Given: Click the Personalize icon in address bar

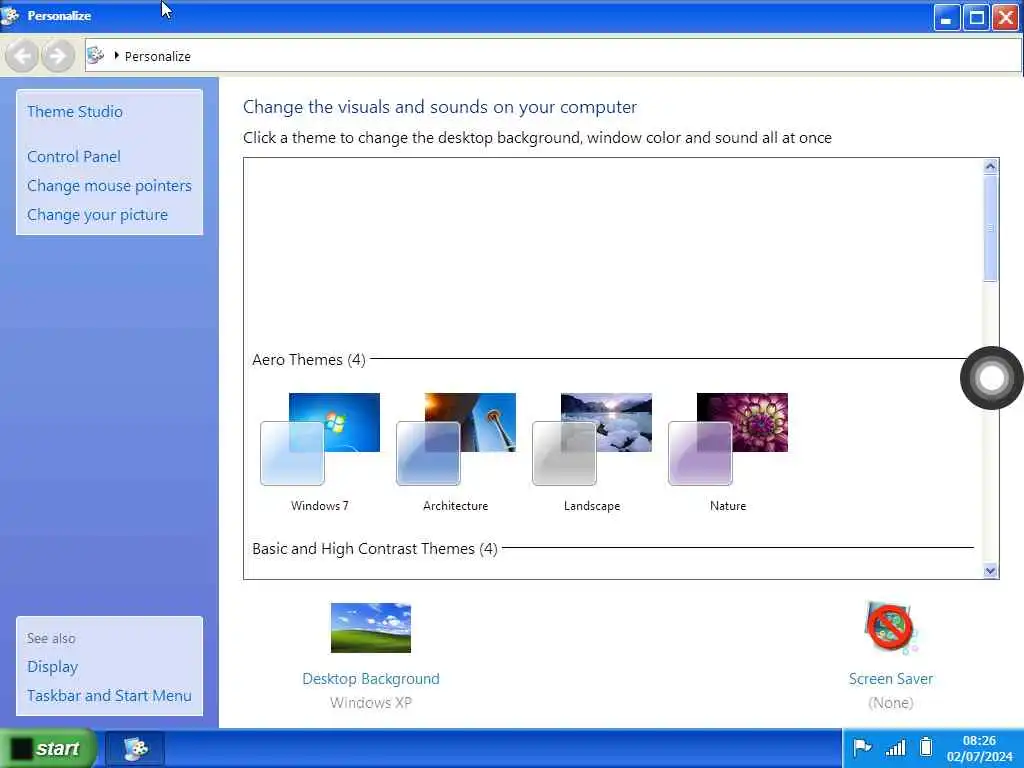Looking at the screenshot, I should pos(95,56).
